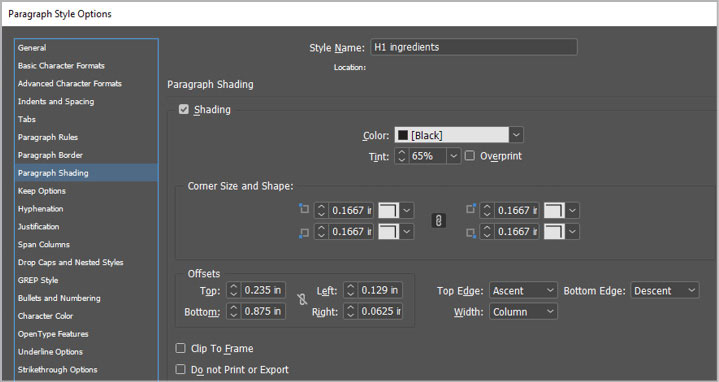Open the Bottom Edge Descent dropdown
The image size is (719, 382).
coord(665,291)
